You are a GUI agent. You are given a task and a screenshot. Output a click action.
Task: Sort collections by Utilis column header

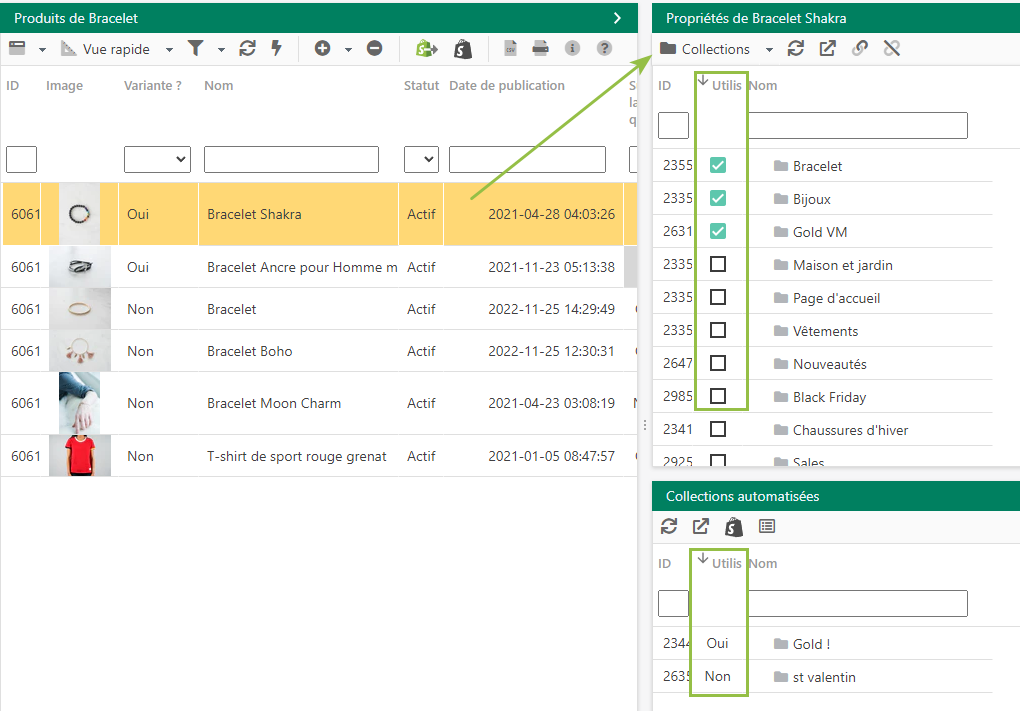coord(726,85)
